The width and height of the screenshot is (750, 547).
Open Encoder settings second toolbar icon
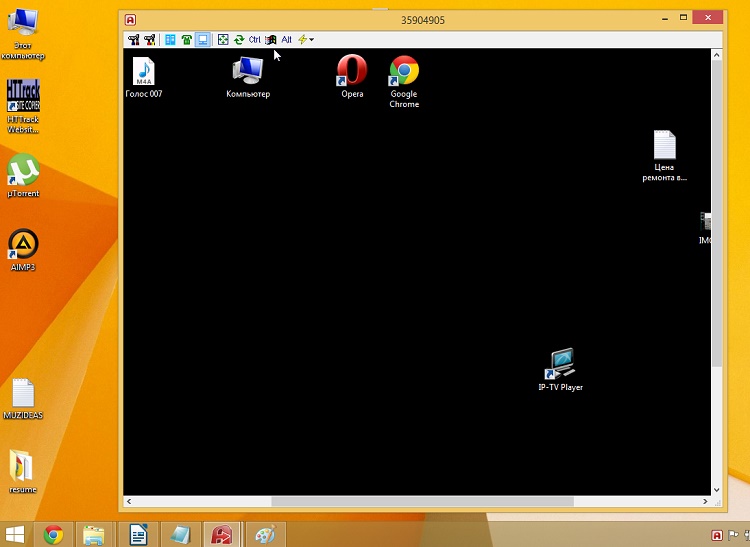(150, 40)
